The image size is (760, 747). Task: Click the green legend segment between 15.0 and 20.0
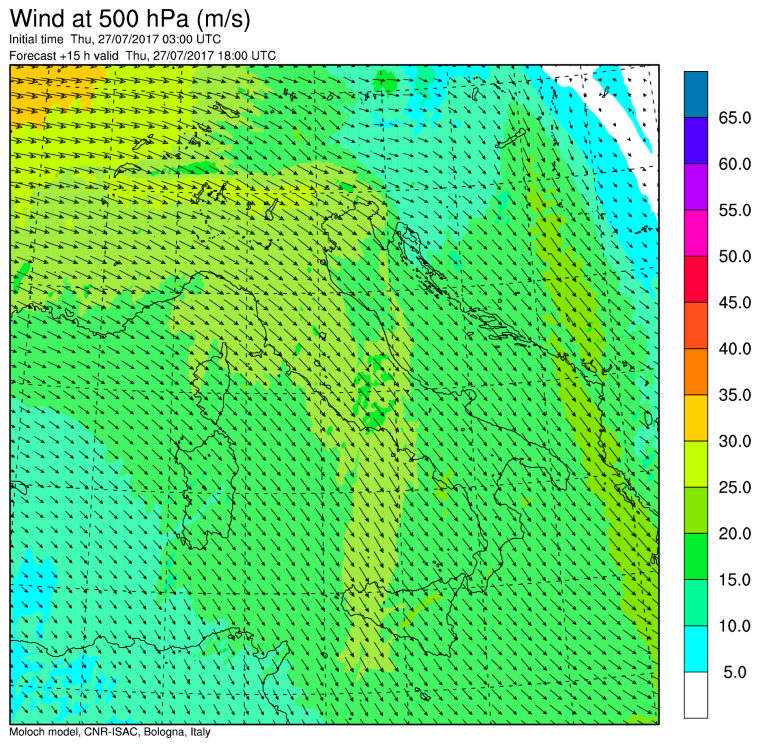pos(696,556)
